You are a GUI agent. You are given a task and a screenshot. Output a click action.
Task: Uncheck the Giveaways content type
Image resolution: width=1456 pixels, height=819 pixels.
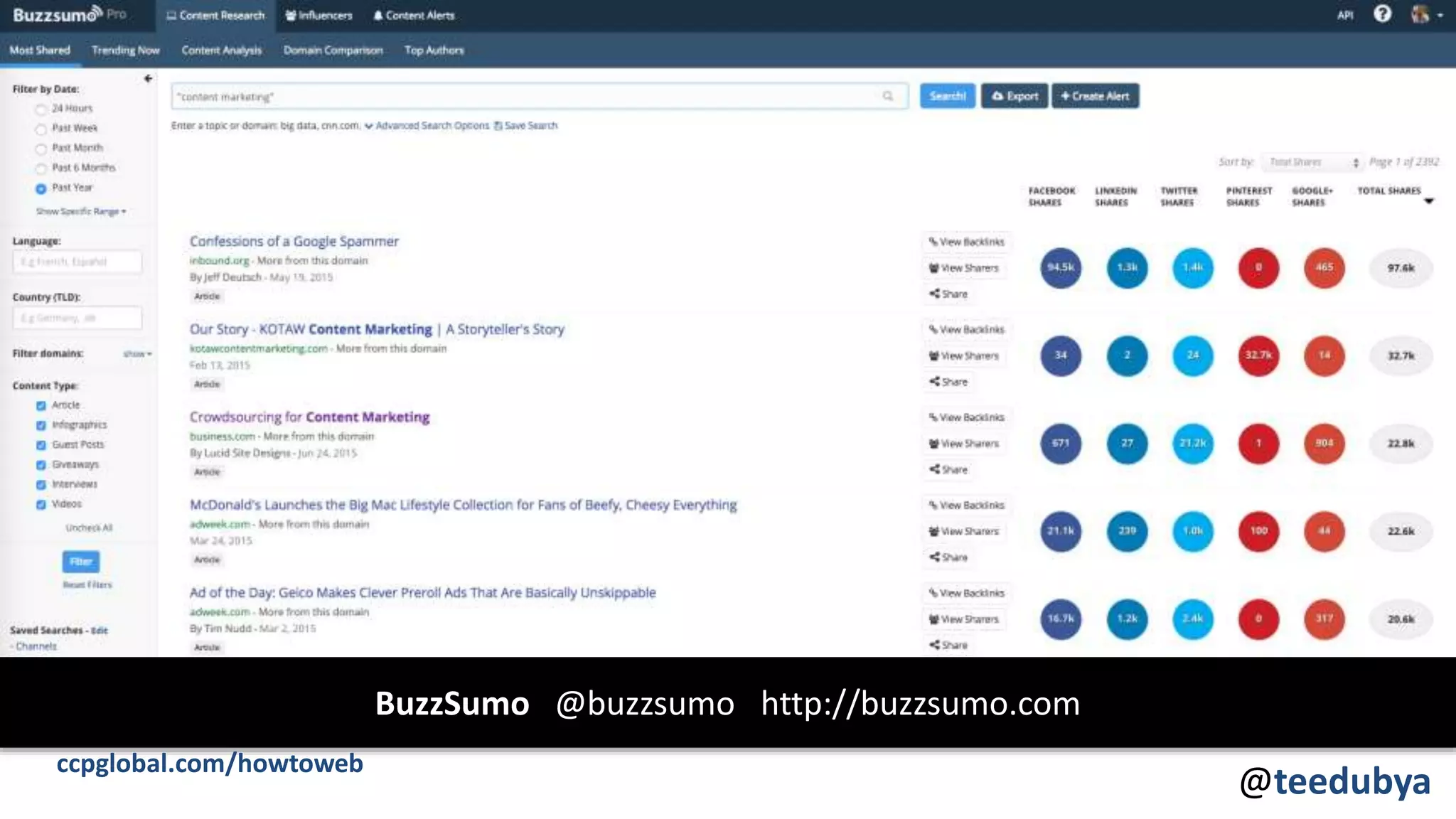coord(41,465)
